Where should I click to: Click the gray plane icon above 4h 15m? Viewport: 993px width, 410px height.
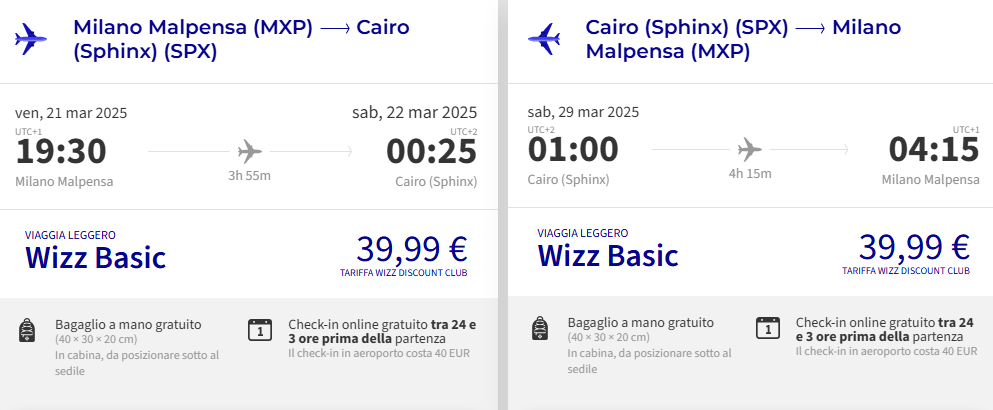(x=750, y=150)
